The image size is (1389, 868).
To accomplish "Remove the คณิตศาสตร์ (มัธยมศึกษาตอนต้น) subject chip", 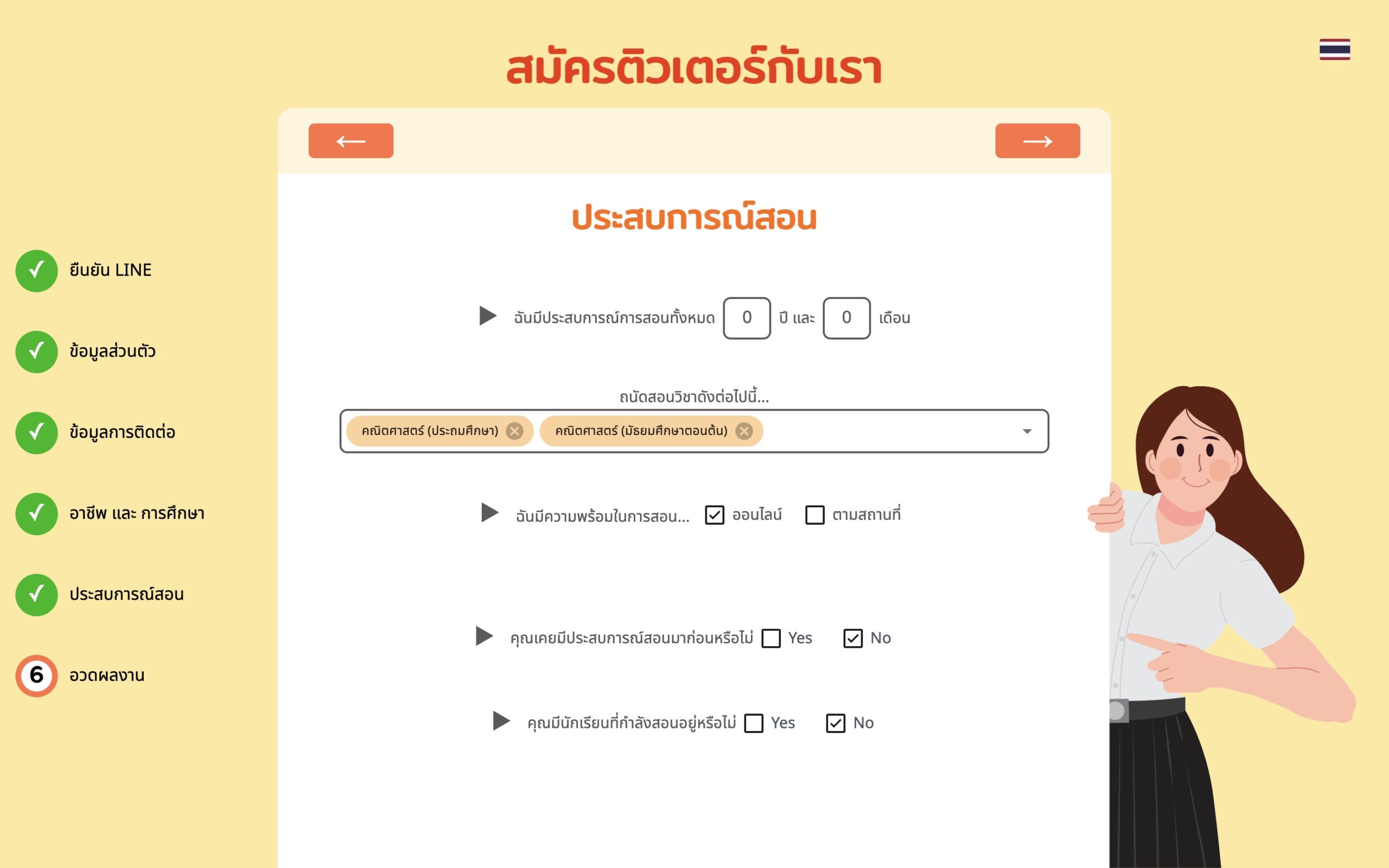I will 744,431.
